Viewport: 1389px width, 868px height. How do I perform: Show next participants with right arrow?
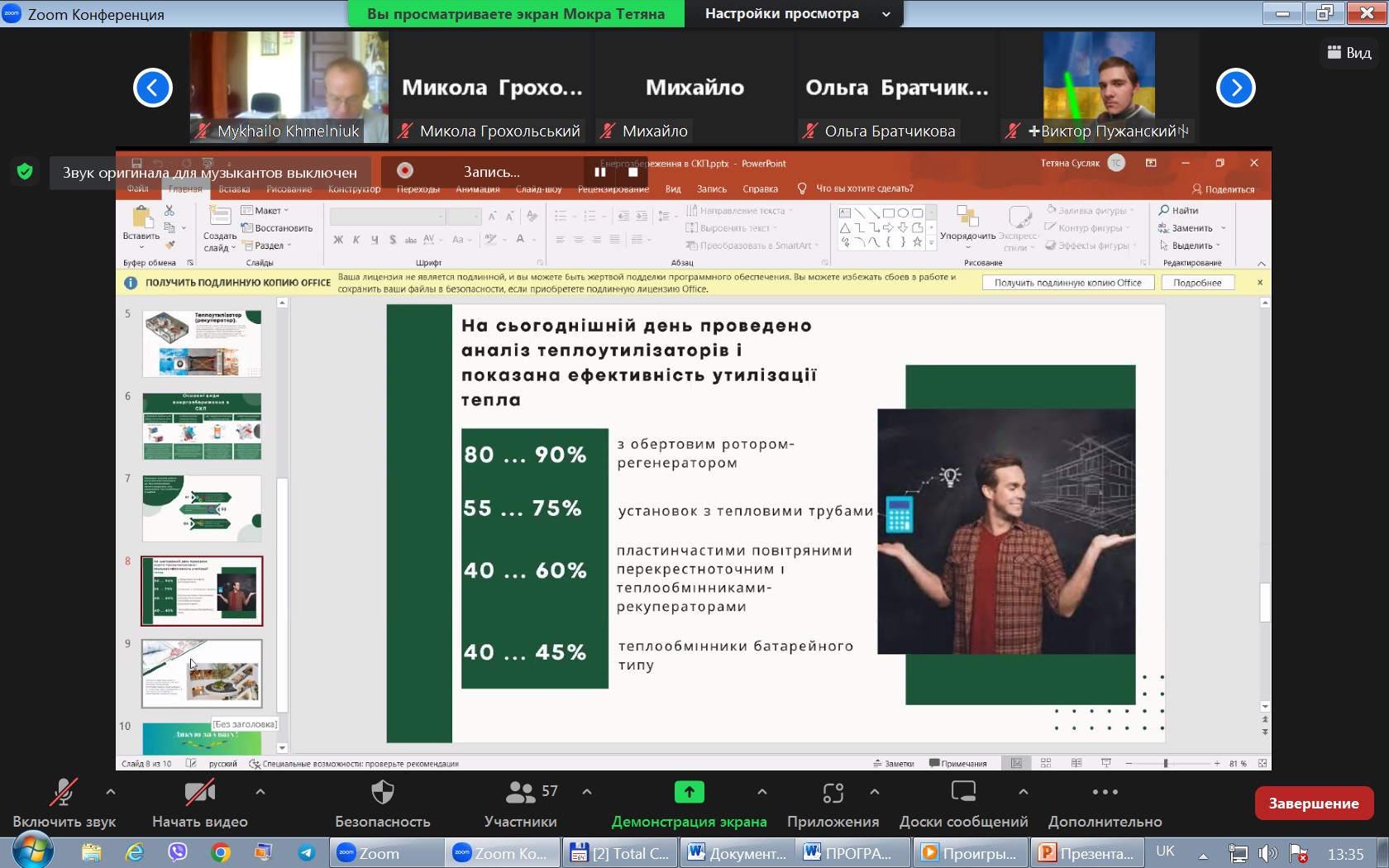click(x=1235, y=88)
